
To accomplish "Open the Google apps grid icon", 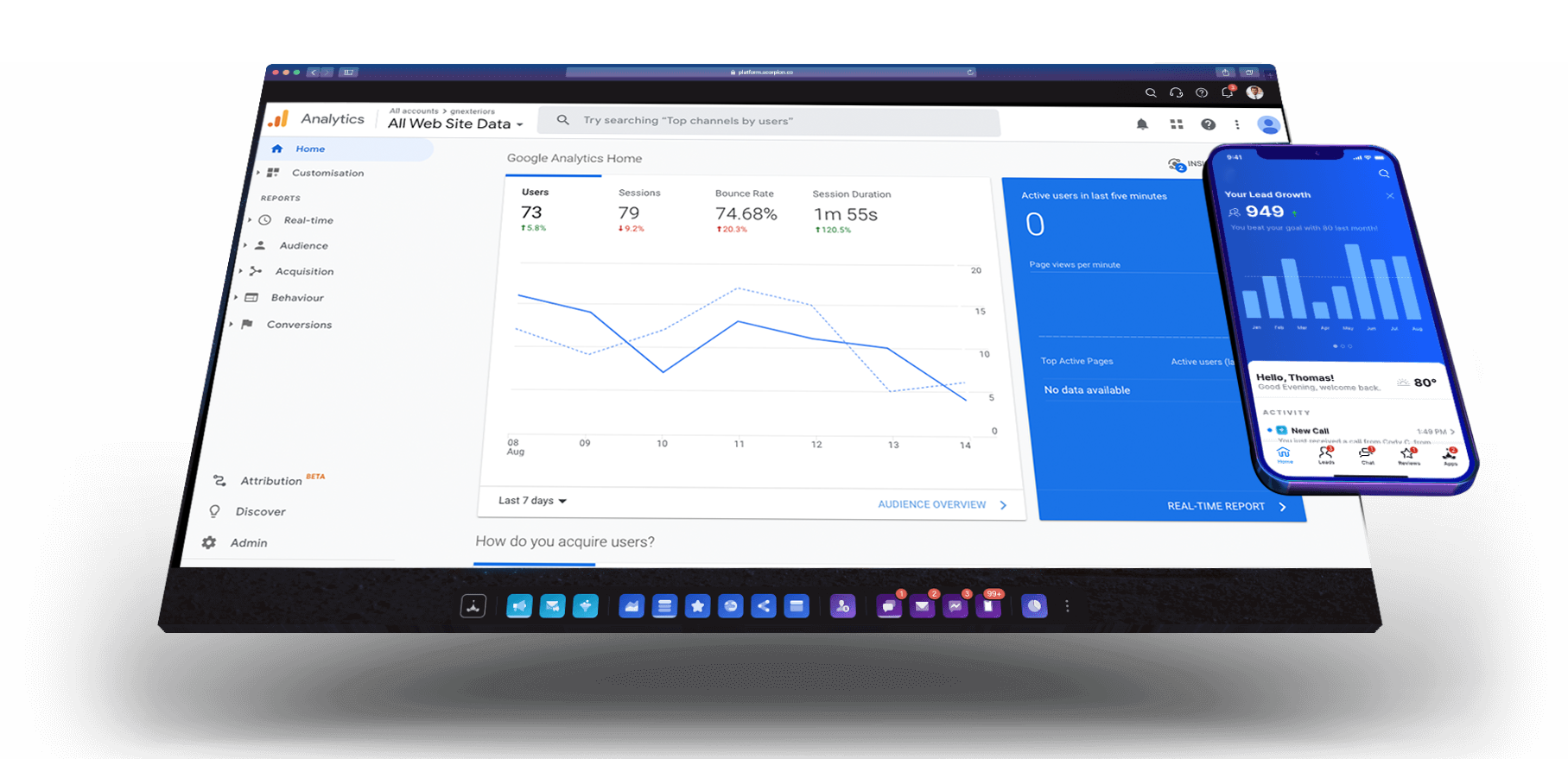I will pyautogui.click(x=1176, y=124).
